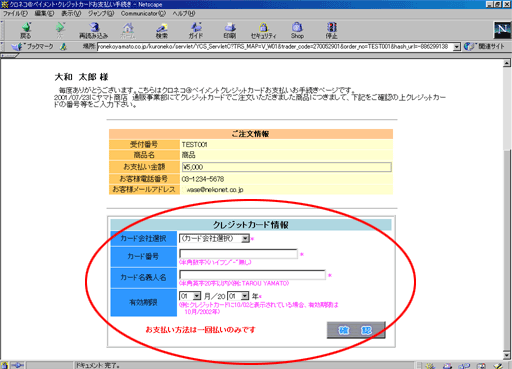Reload the page with 再読み込み icon
The width and height of the screenshot is (512, 369).
[94, 30]
